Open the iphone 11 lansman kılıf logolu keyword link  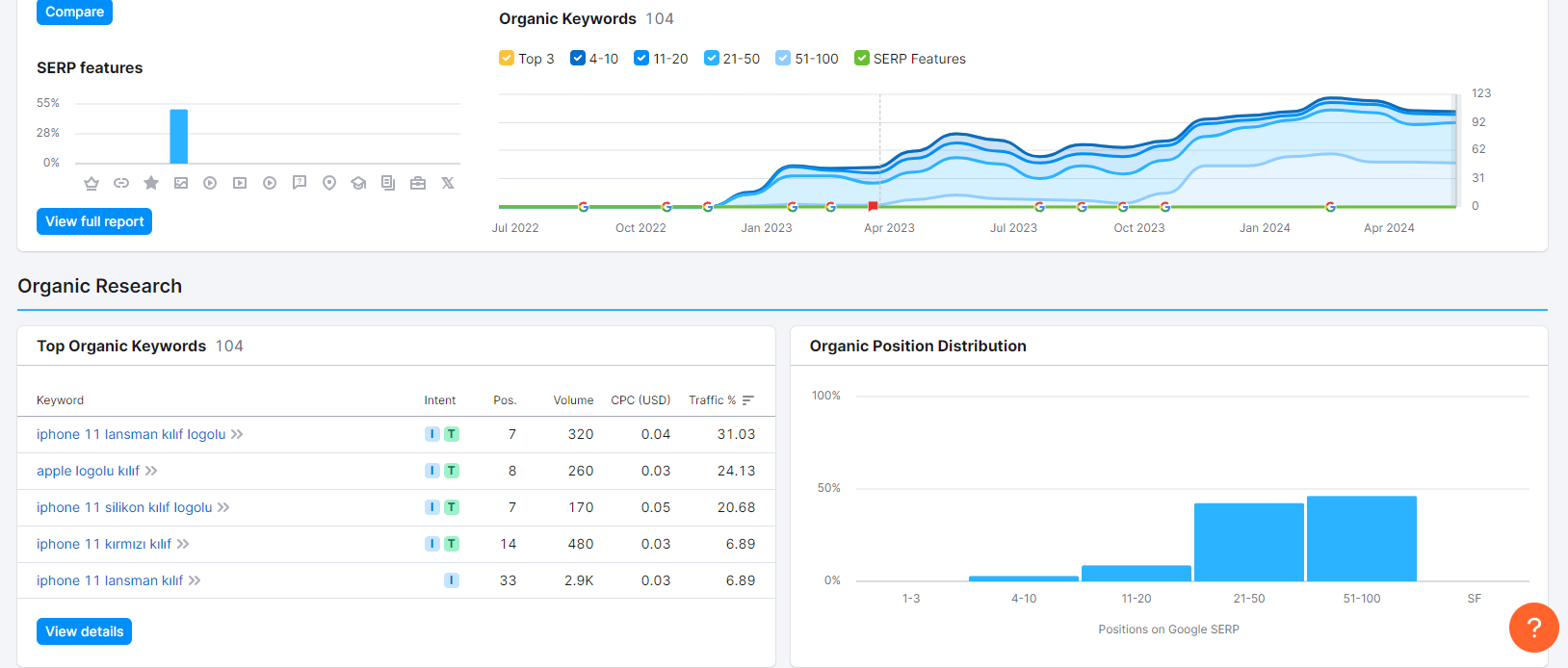click(x=131, y=434)
